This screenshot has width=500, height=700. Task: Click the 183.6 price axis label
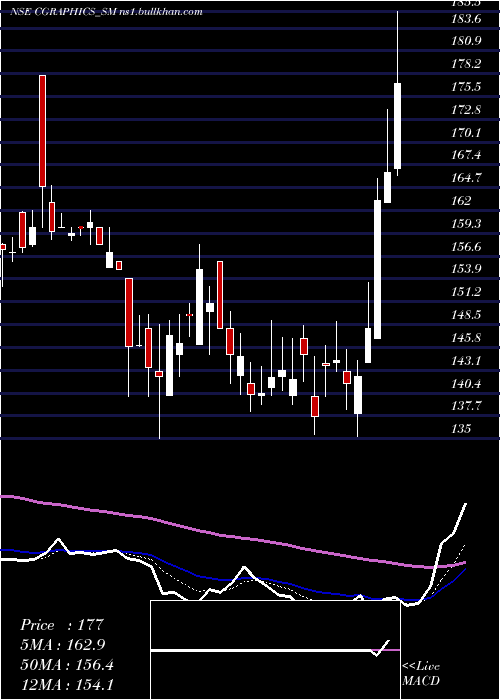coord(465,19)
